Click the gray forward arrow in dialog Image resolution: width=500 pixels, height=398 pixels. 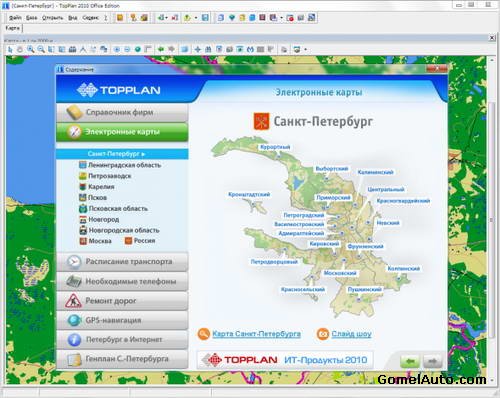pyautogui.click(x=432, y=361)
